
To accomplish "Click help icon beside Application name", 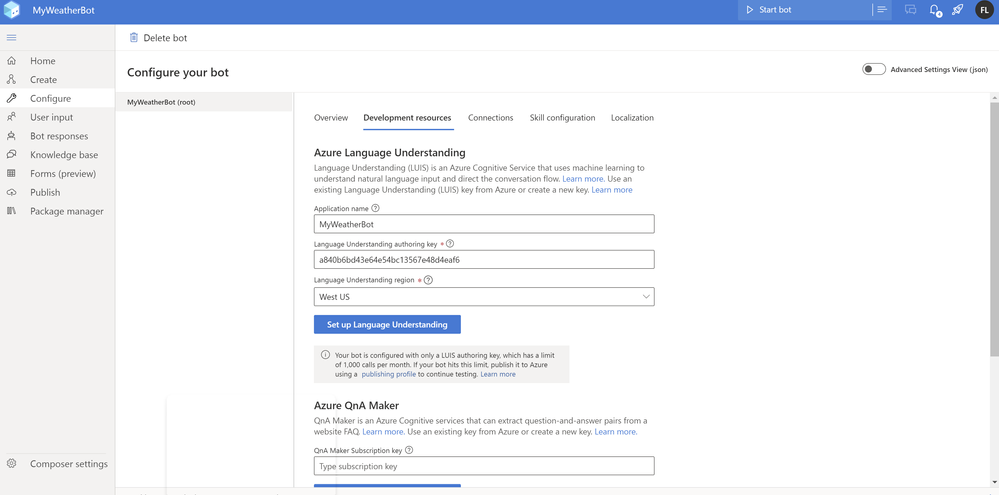I will point(376,208).
